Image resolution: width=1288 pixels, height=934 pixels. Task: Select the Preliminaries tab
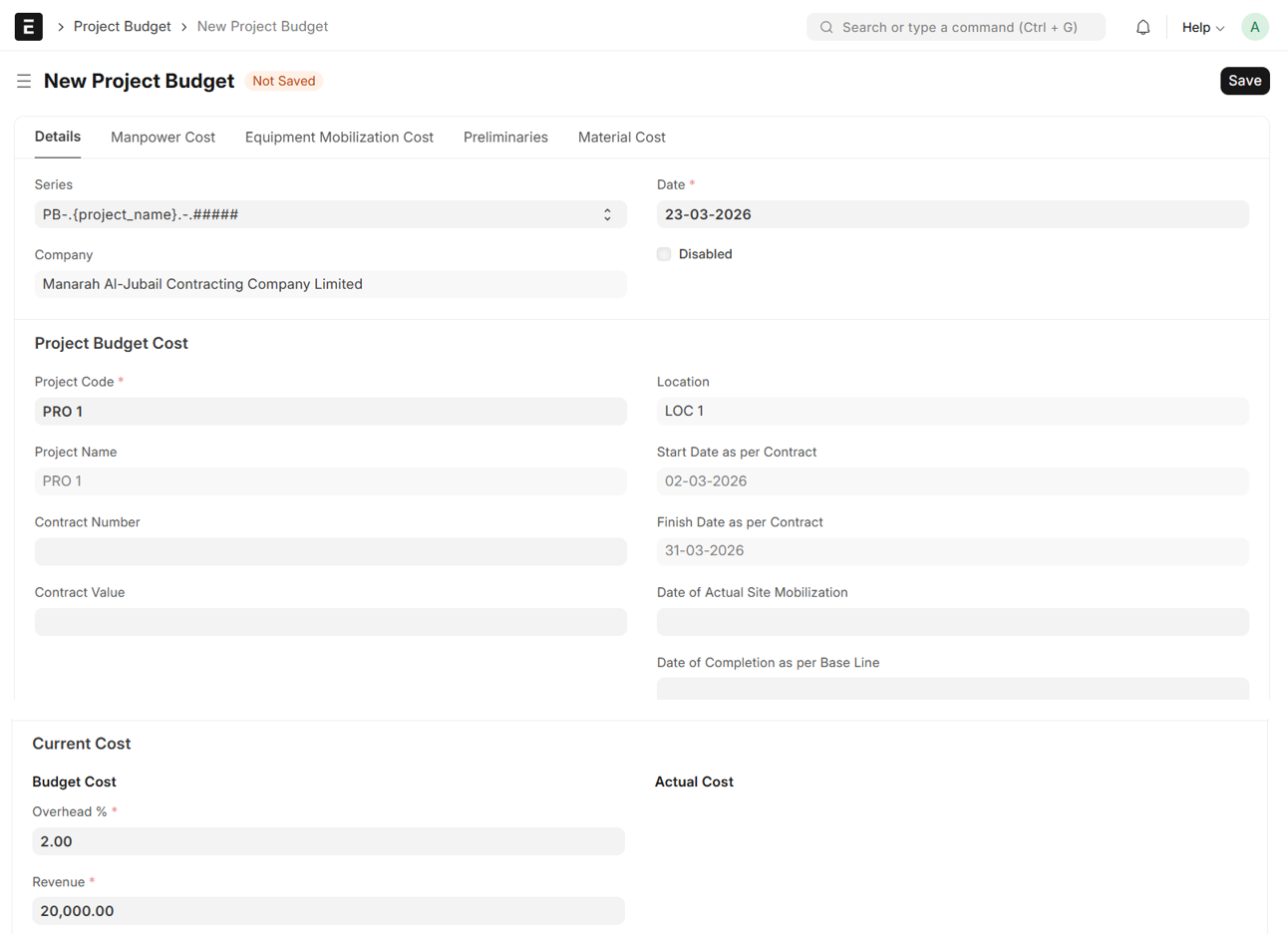(505, 138)
